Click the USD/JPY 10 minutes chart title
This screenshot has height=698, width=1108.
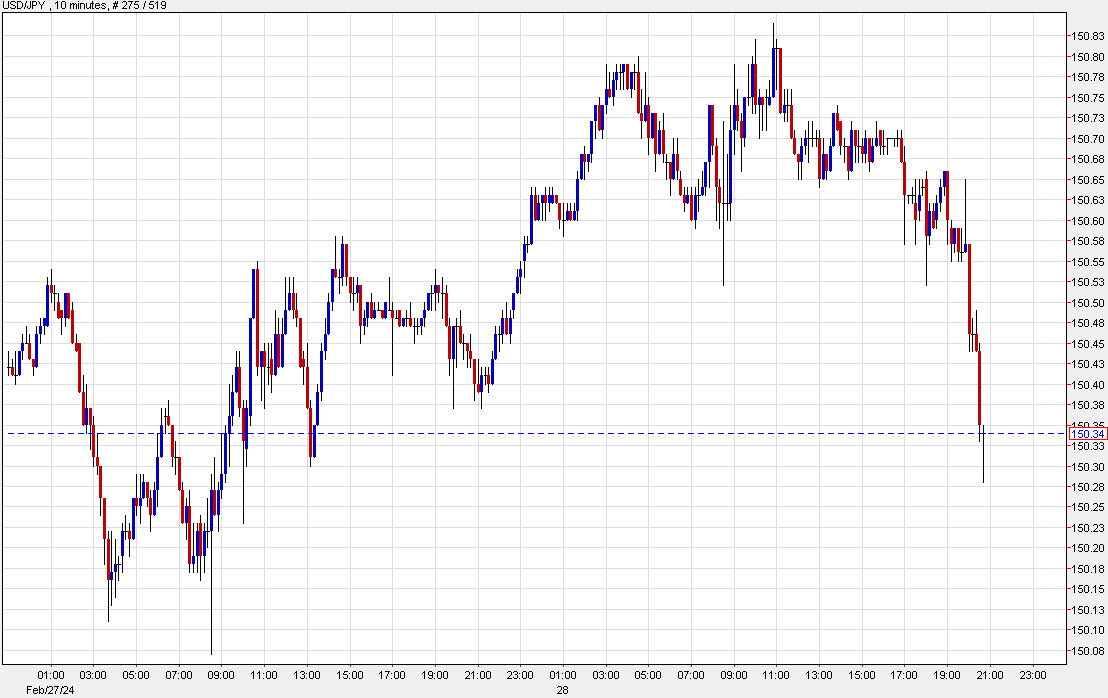click(x=84, y=6)
